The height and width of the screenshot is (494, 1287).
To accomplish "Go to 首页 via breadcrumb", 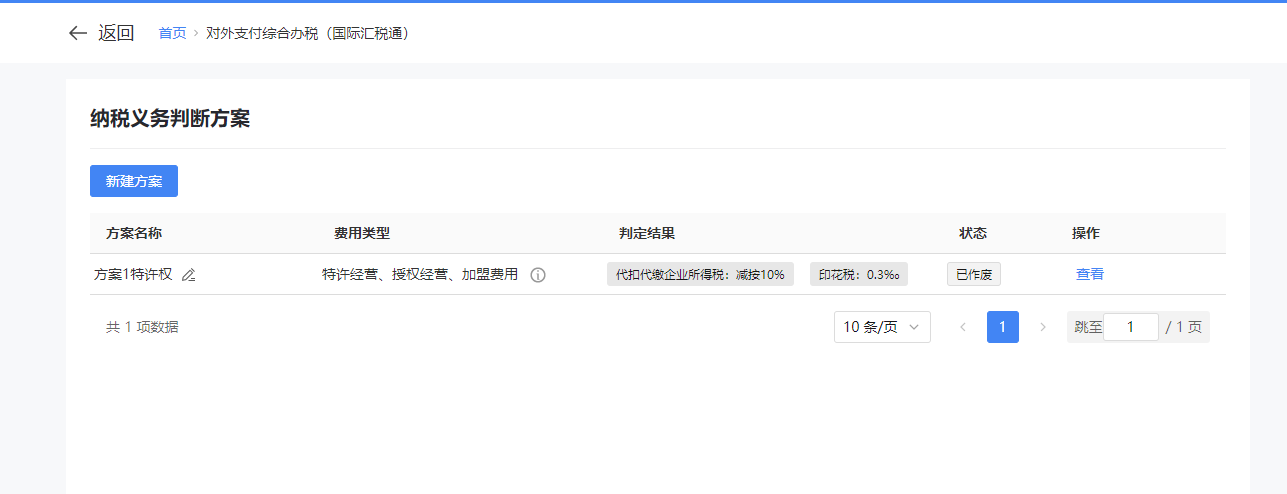I will (x=172, y=33).
